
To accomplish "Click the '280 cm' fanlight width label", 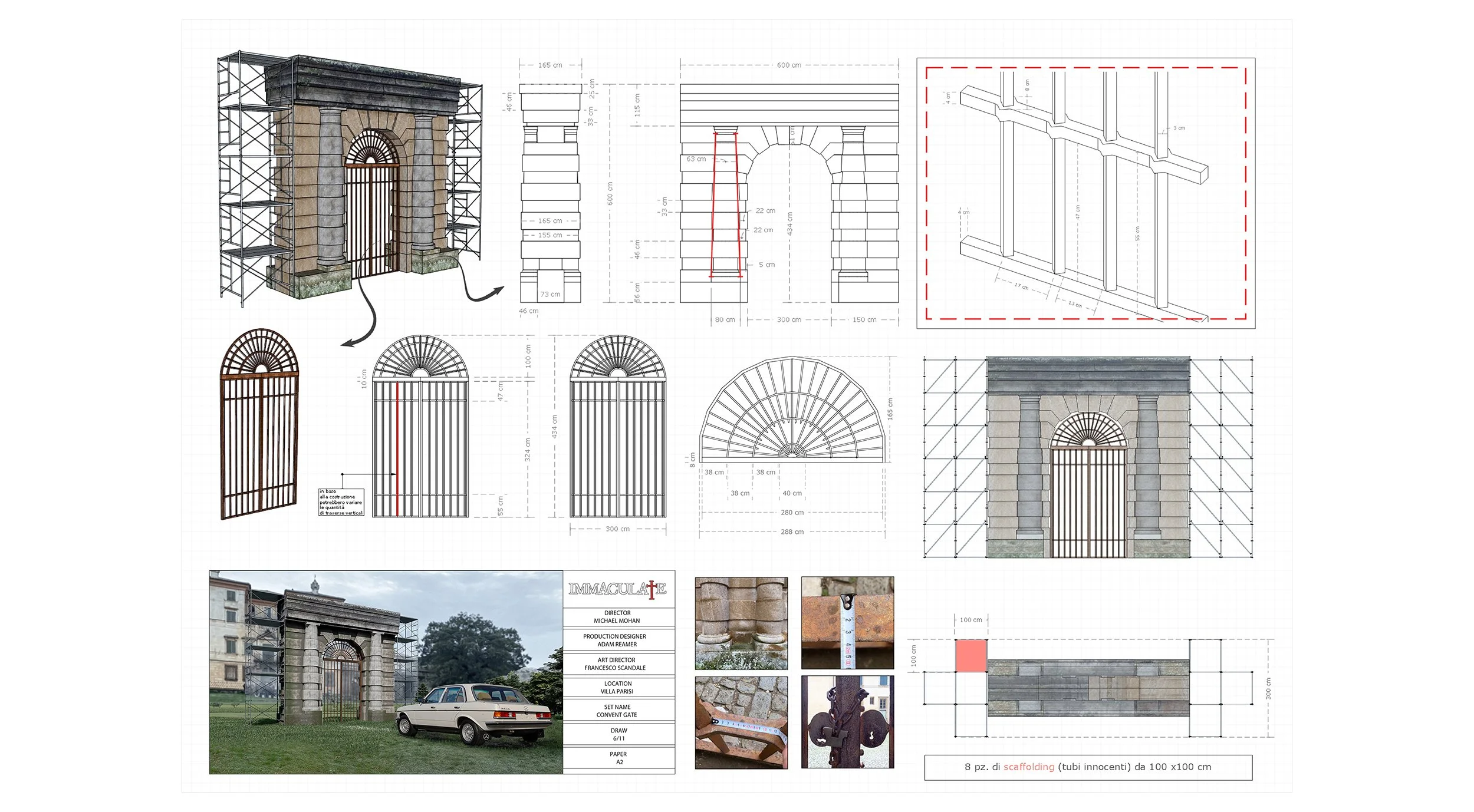I will (792, 513).
